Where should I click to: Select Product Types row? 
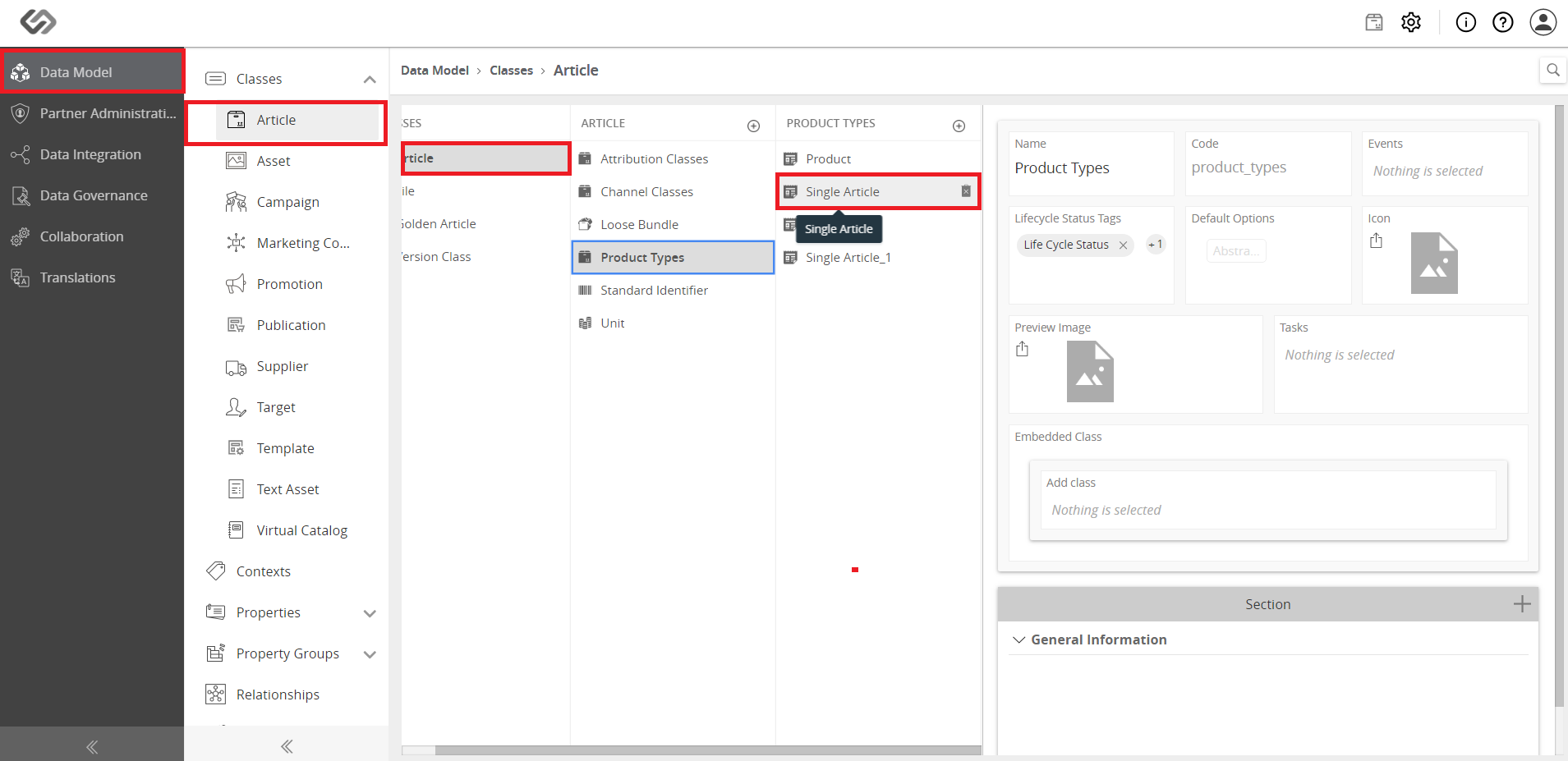(673, 257)
